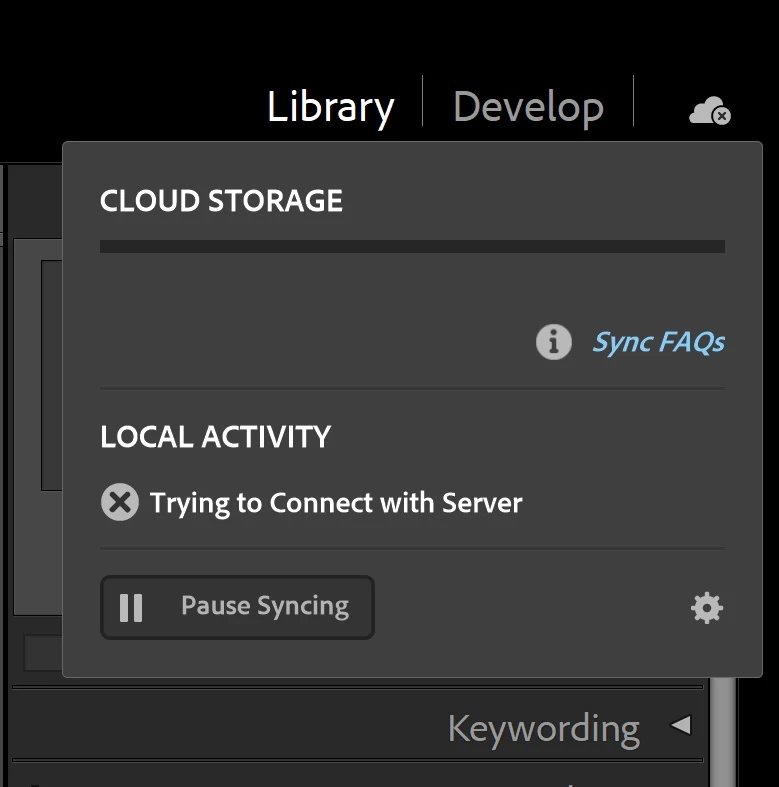Select the Trying to Connect with Server message

pos(336,502)
